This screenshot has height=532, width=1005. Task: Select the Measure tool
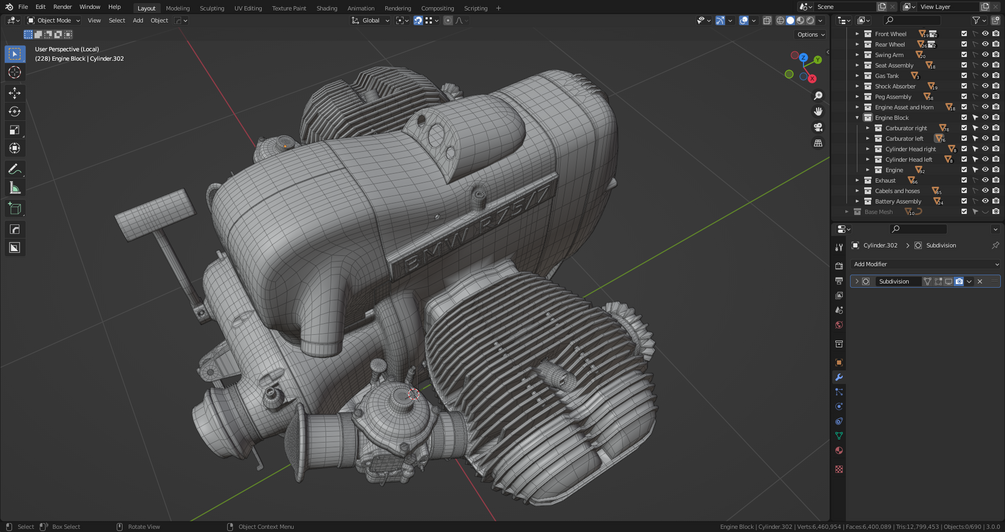15,188
